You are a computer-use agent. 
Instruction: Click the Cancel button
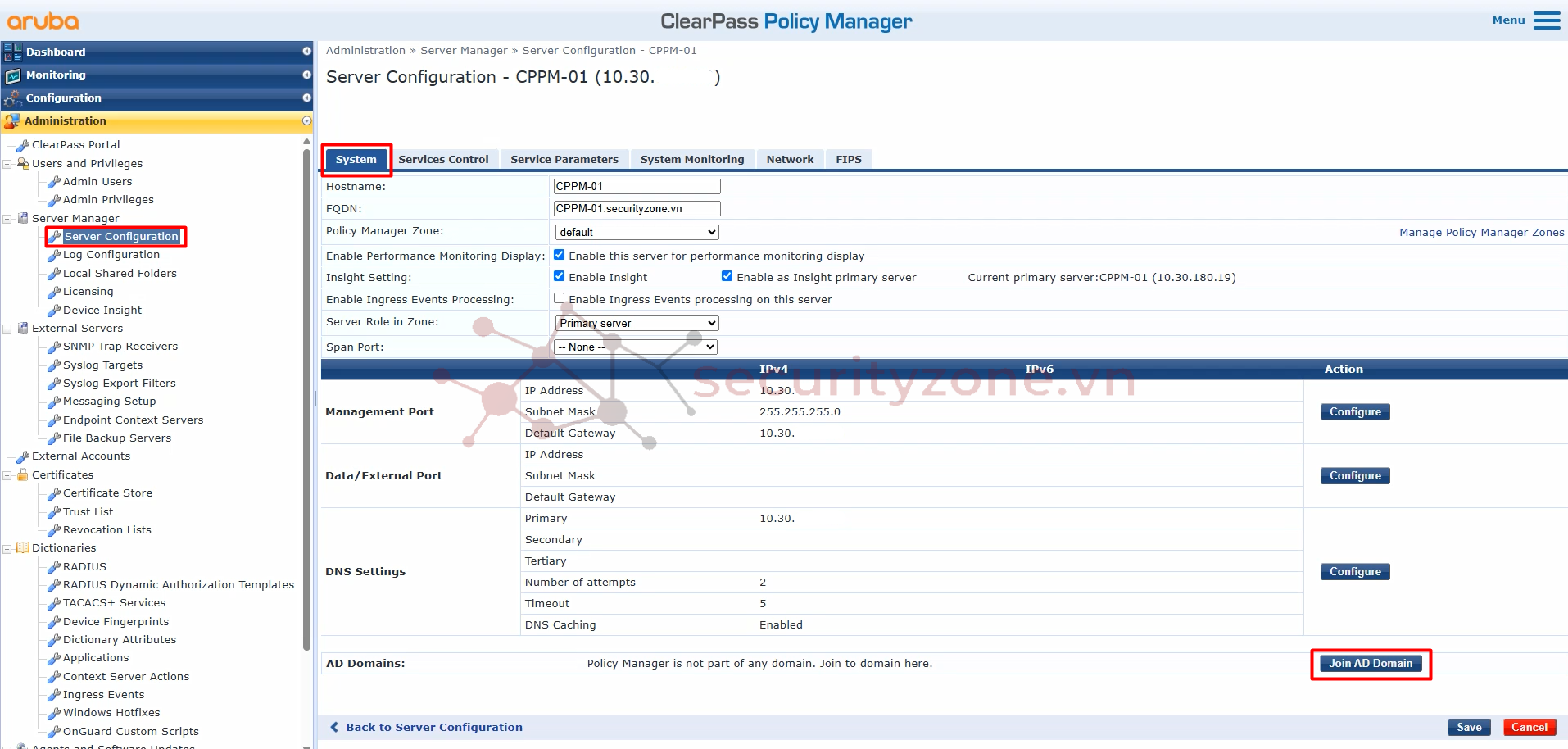tap(1529, 728)
